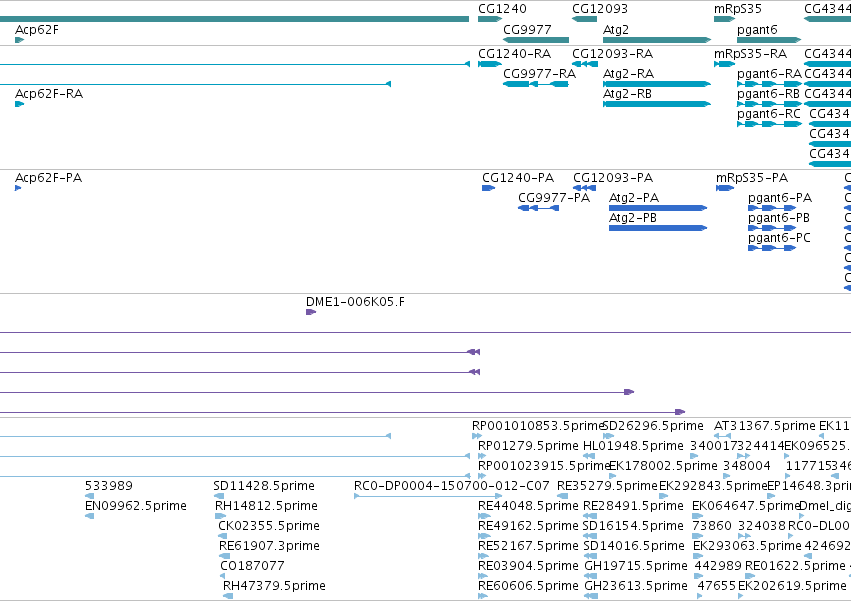Viewport: 851px width, 601px height.
Task: Click EST RE35279.5prime
Action: click(607, 486)
